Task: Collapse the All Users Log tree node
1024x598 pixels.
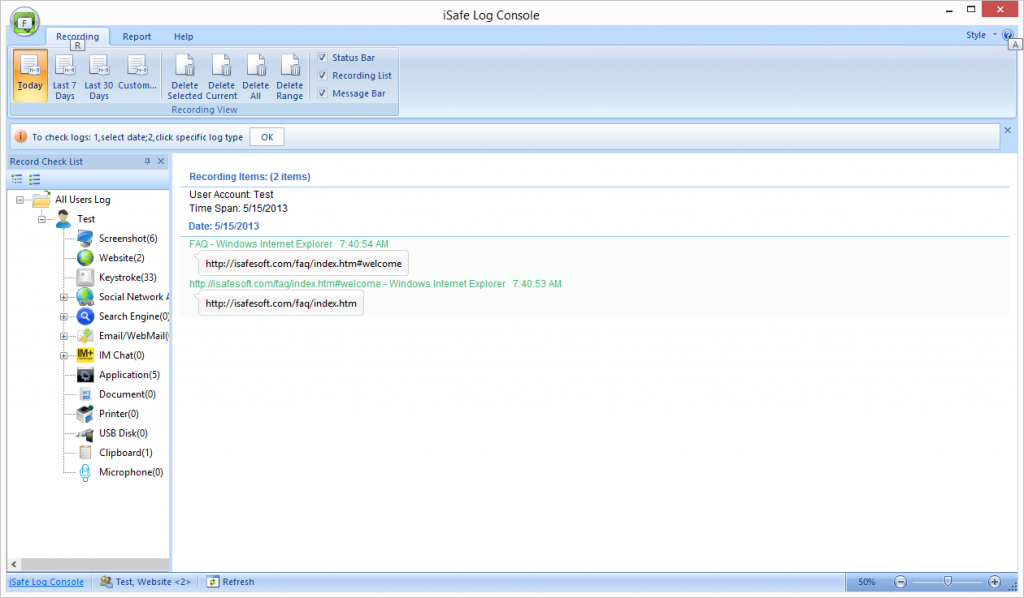Action: (20, 200)
